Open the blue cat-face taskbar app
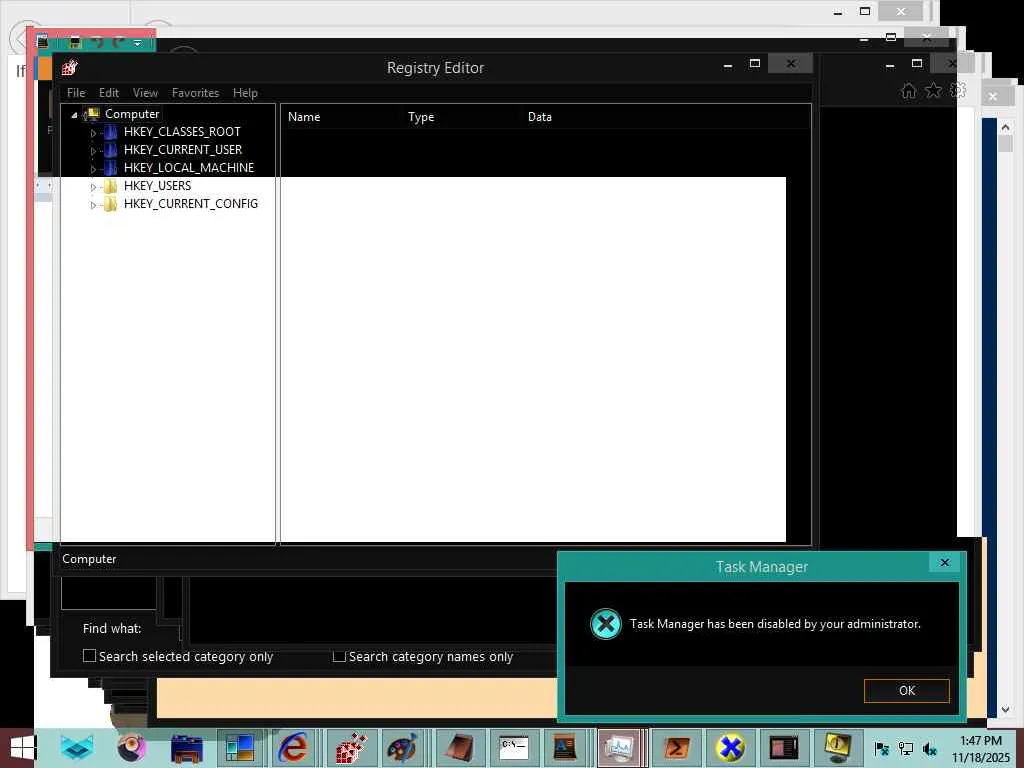 [x=77, y=748]
